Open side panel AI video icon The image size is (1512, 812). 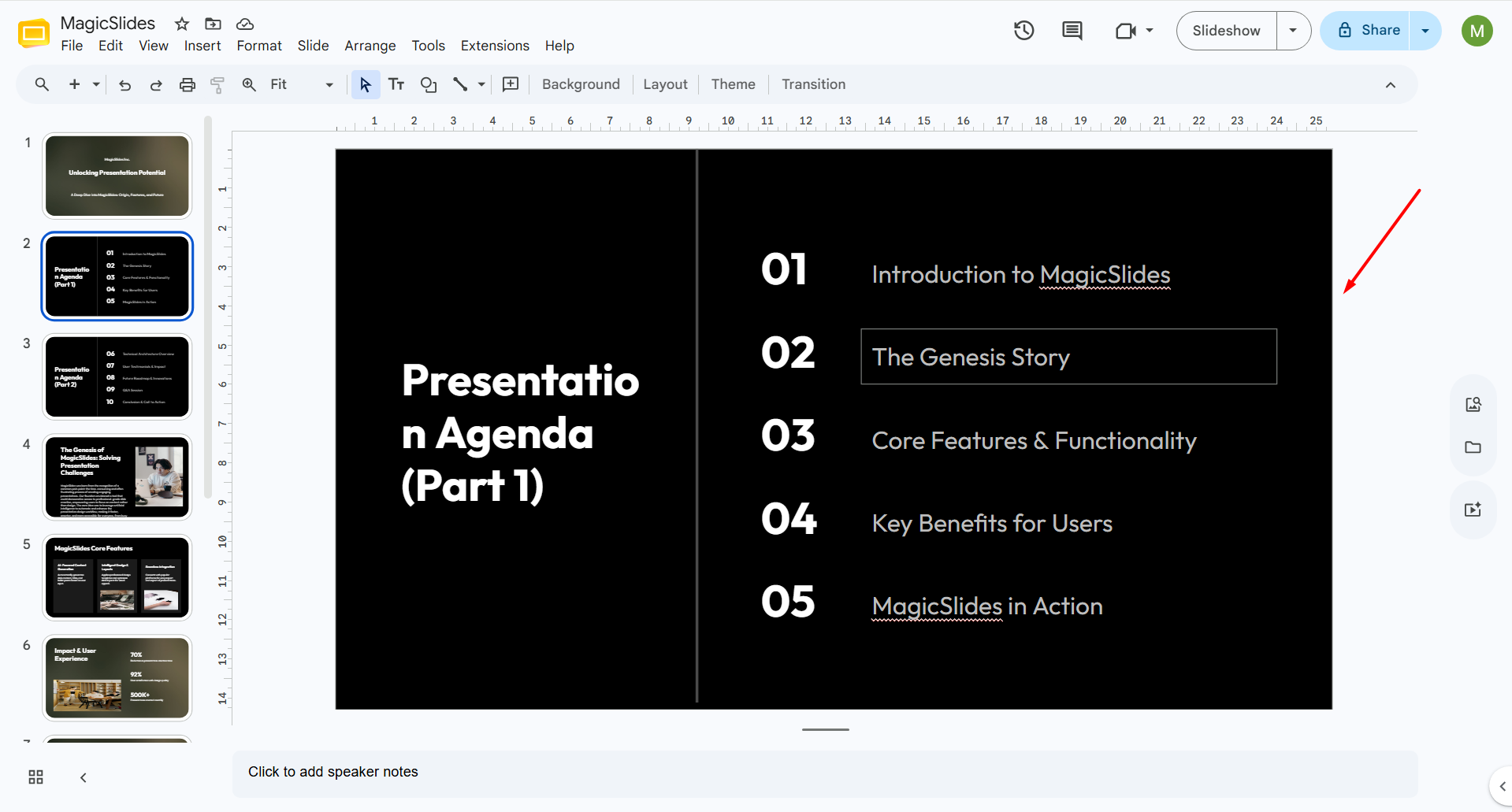tap(1473, 510)
